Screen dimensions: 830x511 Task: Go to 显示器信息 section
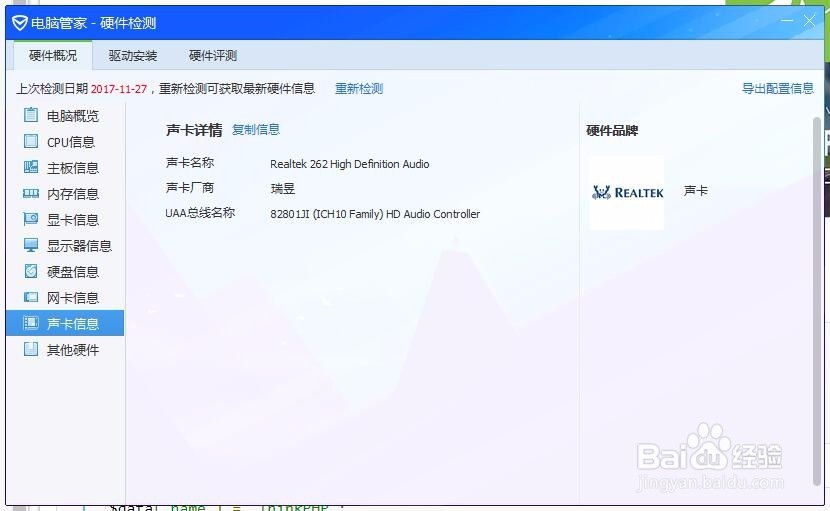click(x=65, y=245)
